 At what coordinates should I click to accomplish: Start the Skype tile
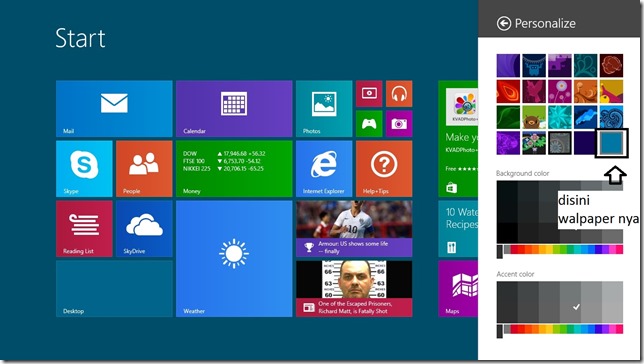pyautogui.click(x=84, y=169)
